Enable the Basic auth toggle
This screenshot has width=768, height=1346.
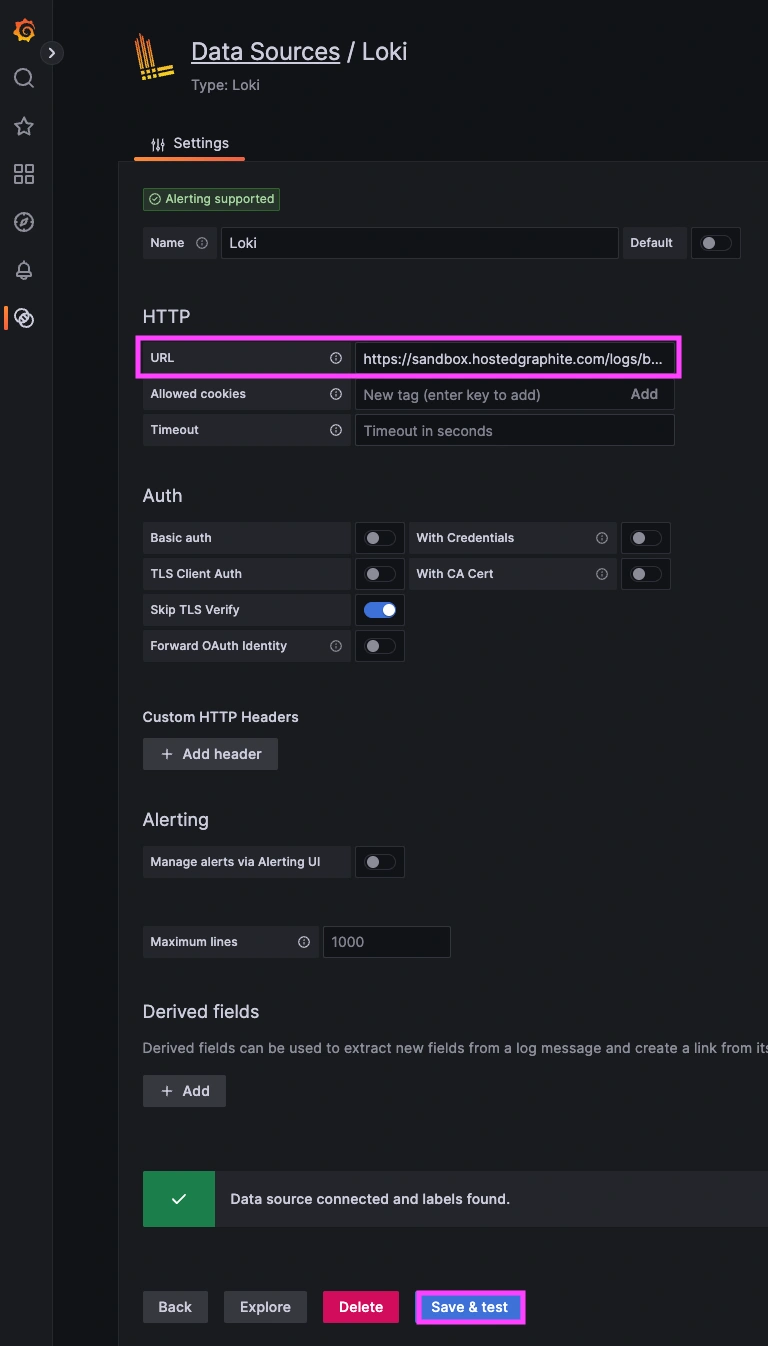click(380, 538)
